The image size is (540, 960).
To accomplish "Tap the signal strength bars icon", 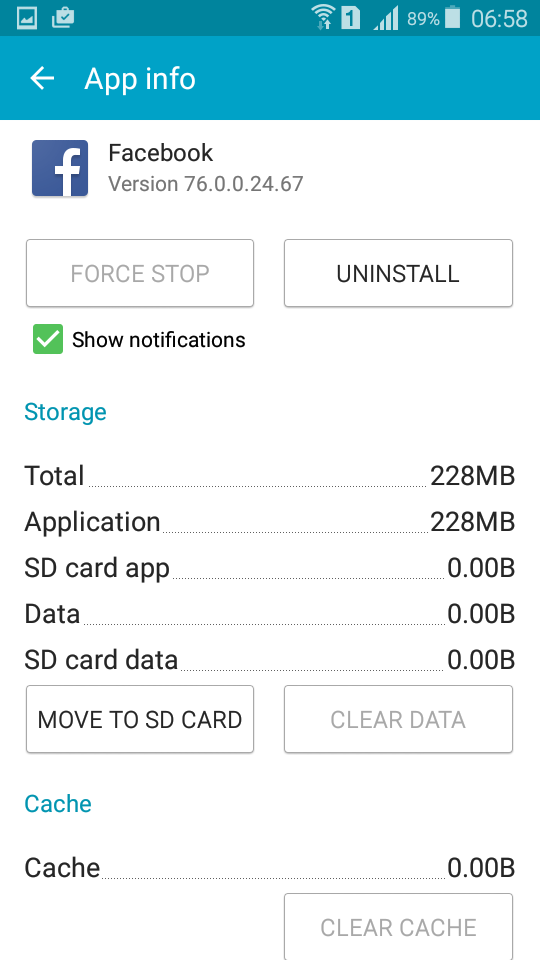I will pyautogui.click(x=386, y=18).
